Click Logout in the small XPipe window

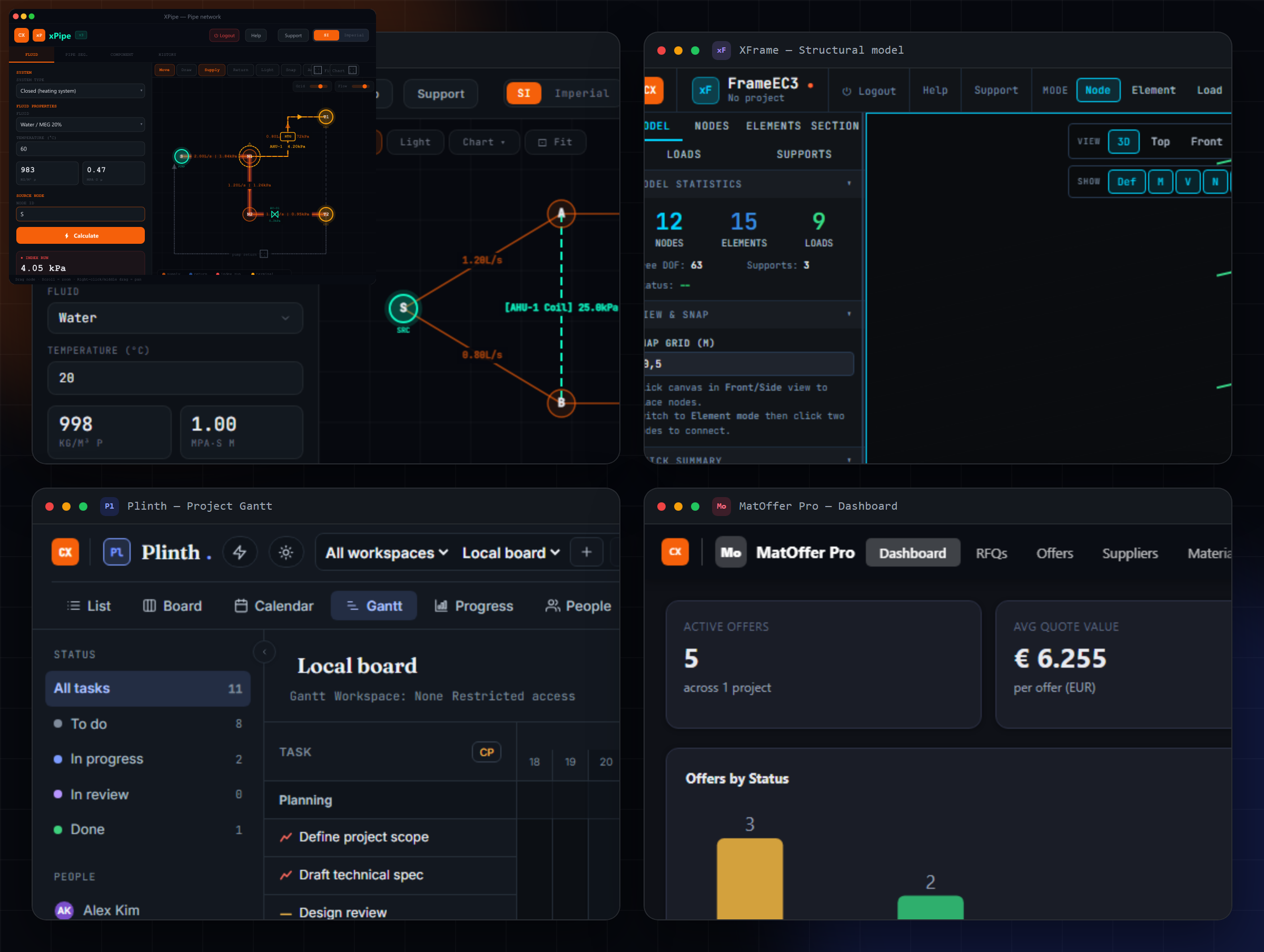[224, 35]
